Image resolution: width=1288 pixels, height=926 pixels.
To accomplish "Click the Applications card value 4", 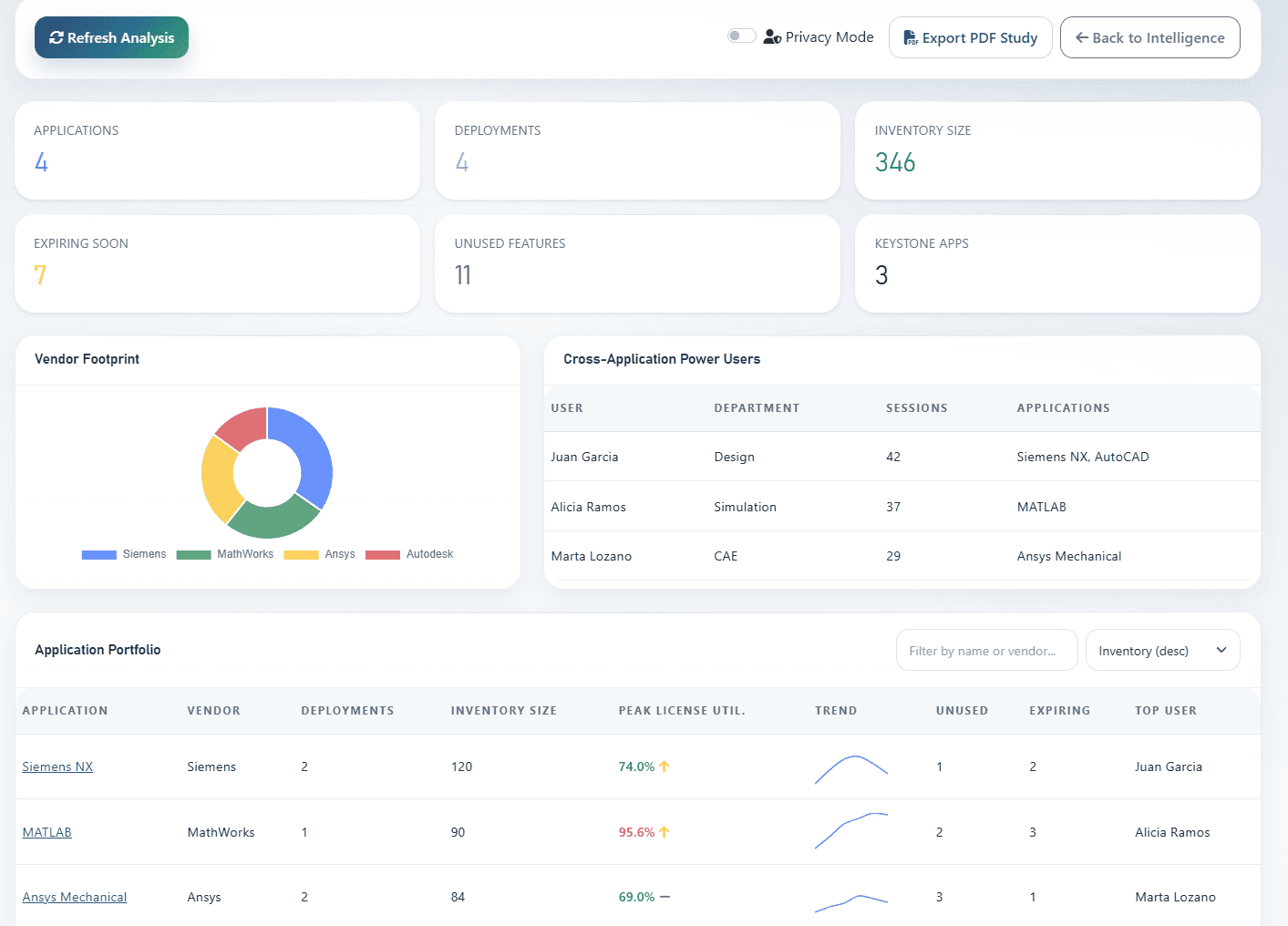I will (41, 162).
